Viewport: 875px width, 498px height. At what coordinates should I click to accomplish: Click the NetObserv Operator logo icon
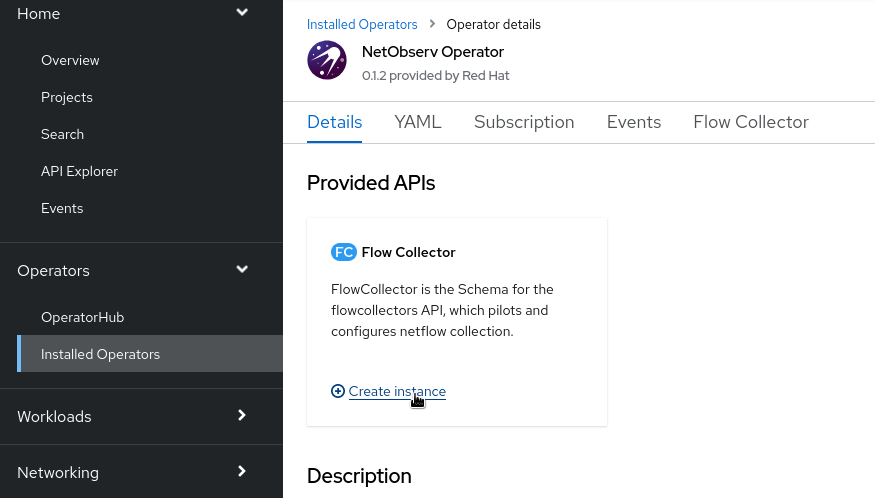[327, 60]
